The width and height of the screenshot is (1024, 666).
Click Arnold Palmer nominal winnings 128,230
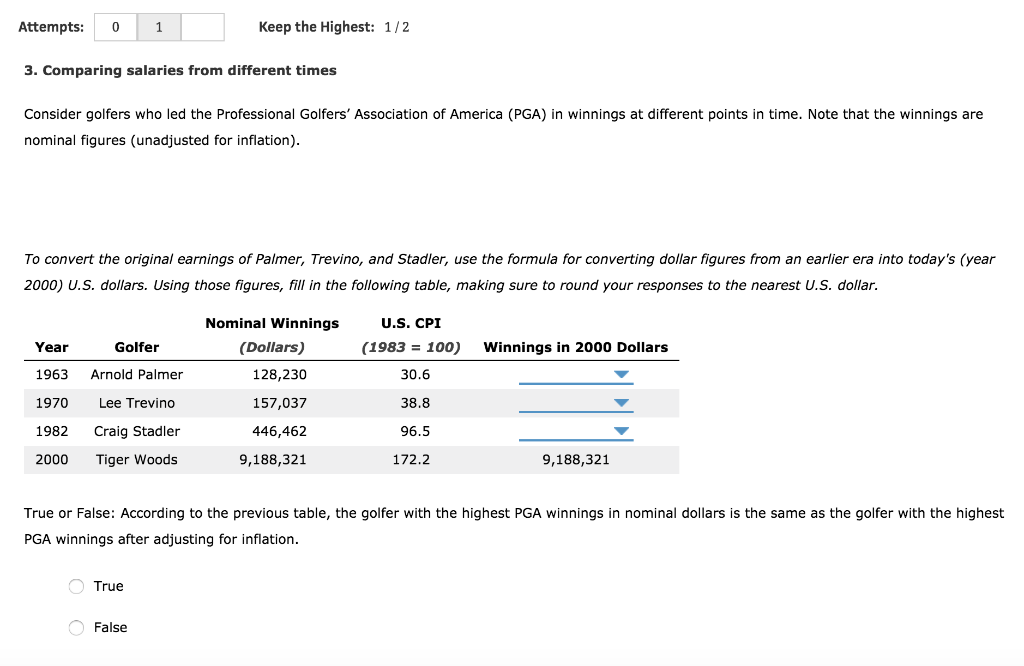280,375
